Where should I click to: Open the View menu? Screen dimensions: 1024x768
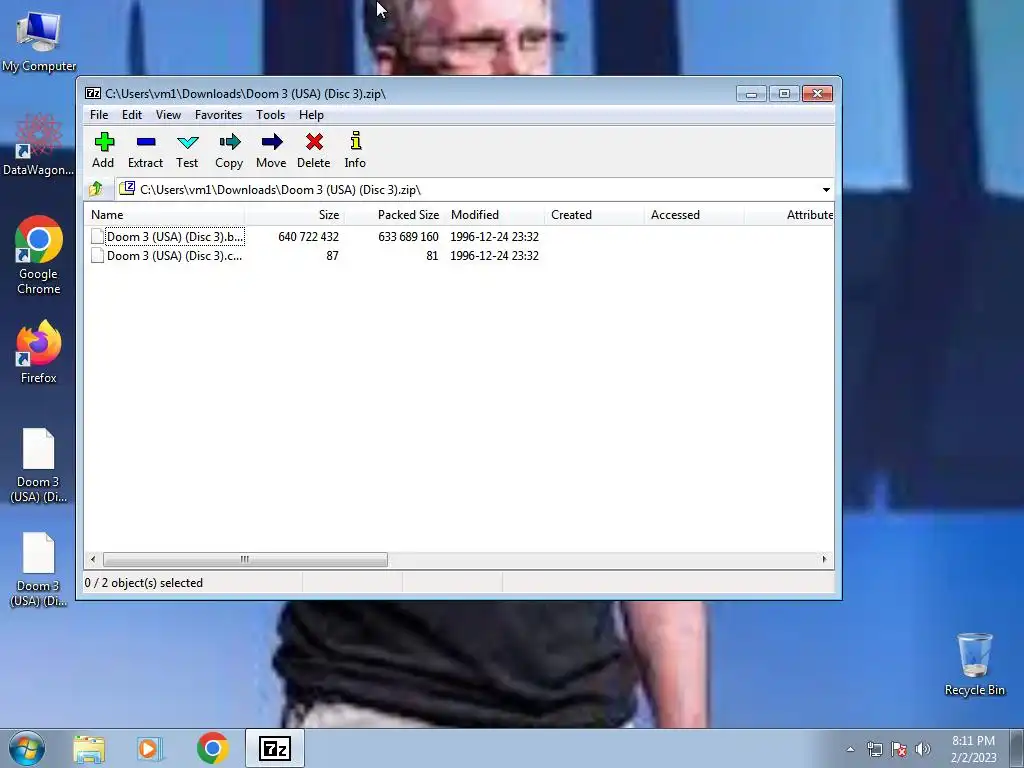point(168,114)
